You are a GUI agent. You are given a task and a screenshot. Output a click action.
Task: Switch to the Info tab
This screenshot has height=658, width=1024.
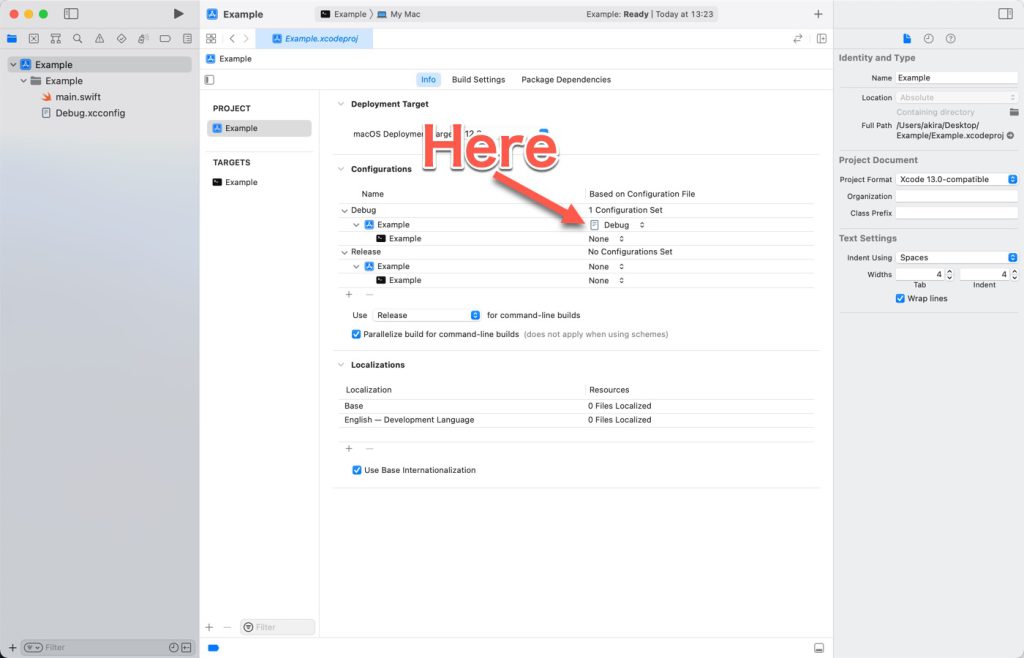(428, 80)
